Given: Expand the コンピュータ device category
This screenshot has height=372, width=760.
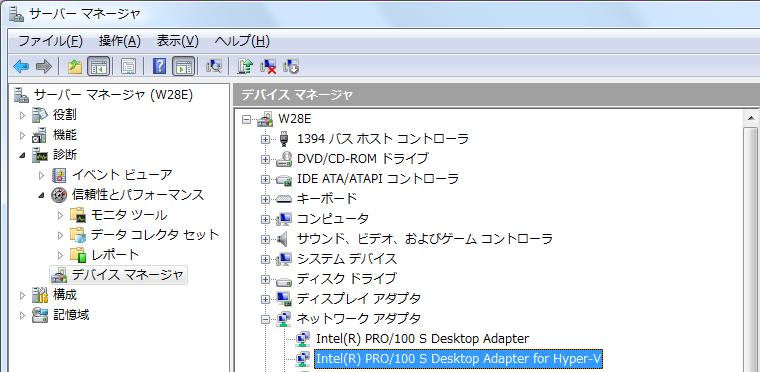Looking at the screenshot, I should point(265,219).
